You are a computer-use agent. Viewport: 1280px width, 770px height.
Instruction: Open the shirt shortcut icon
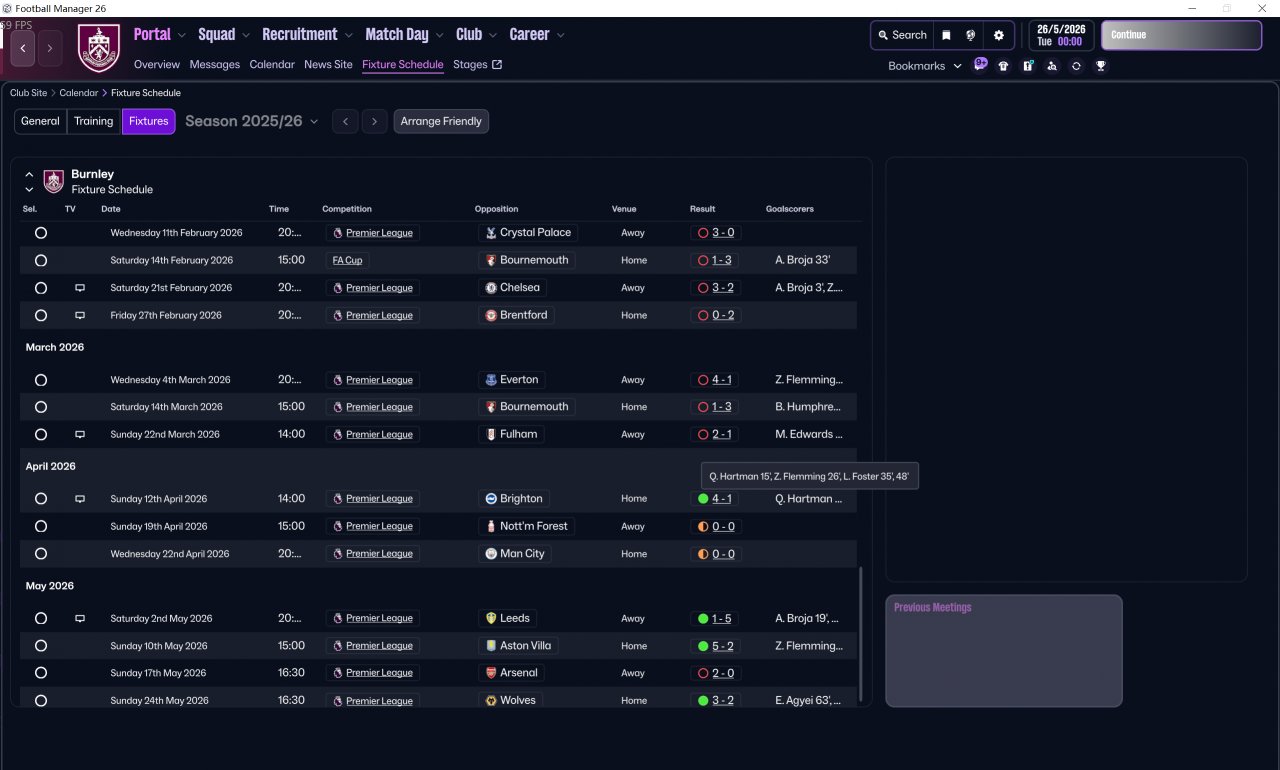(x=1004, y=66)
